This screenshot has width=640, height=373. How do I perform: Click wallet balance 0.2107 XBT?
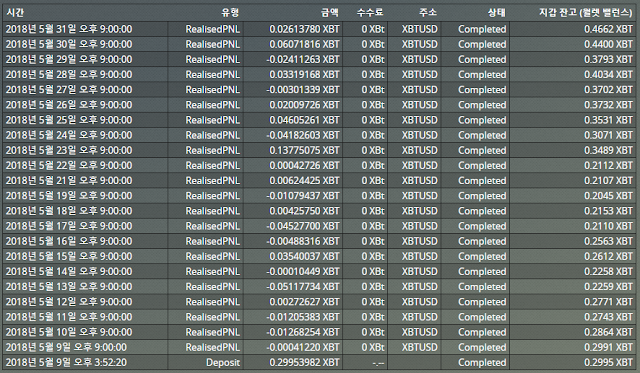coord(609,180)
